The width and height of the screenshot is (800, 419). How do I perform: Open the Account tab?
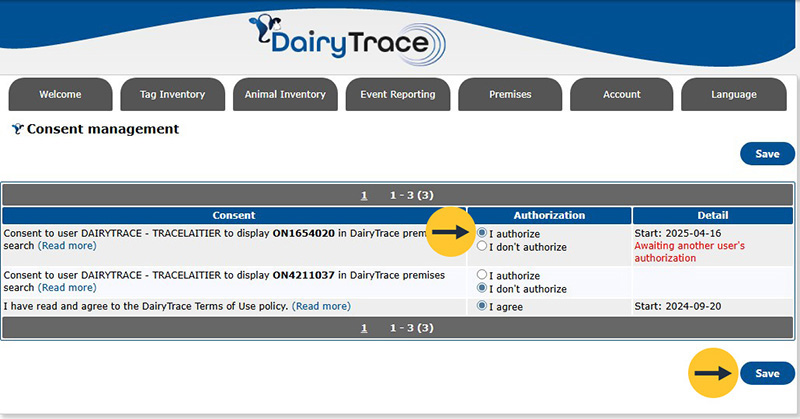coord(621,95)
